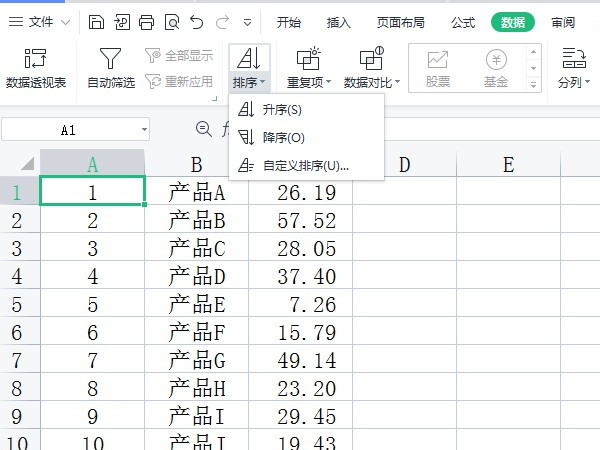Click the Print icon in quick toolbar
This screenshot has height=450, width=600.
(146, 21)
